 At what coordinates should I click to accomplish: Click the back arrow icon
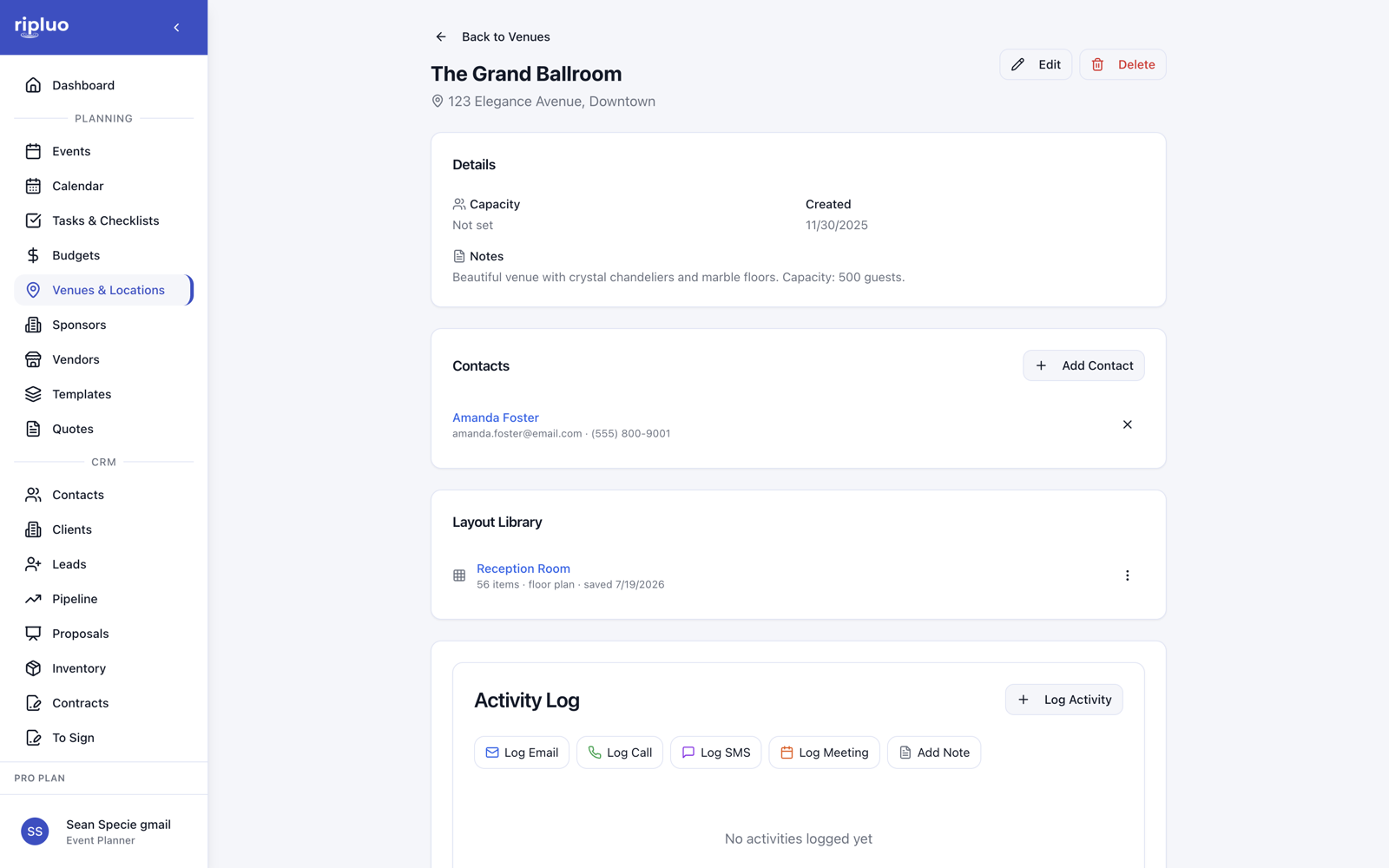click(441, 36)
